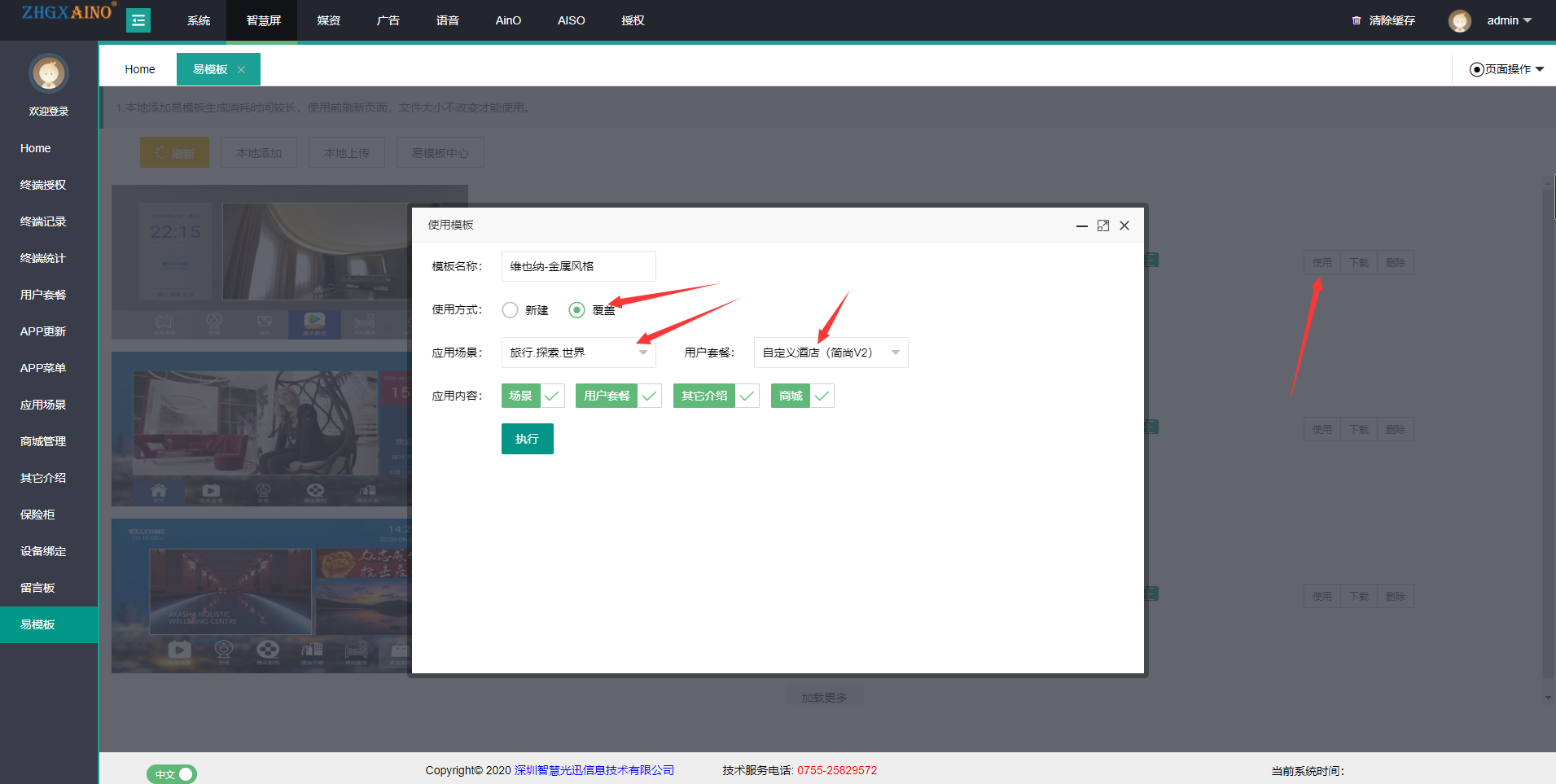Switch the 中文 language toggle
The image size is (1556, 784).
click(x=172, y=774)
